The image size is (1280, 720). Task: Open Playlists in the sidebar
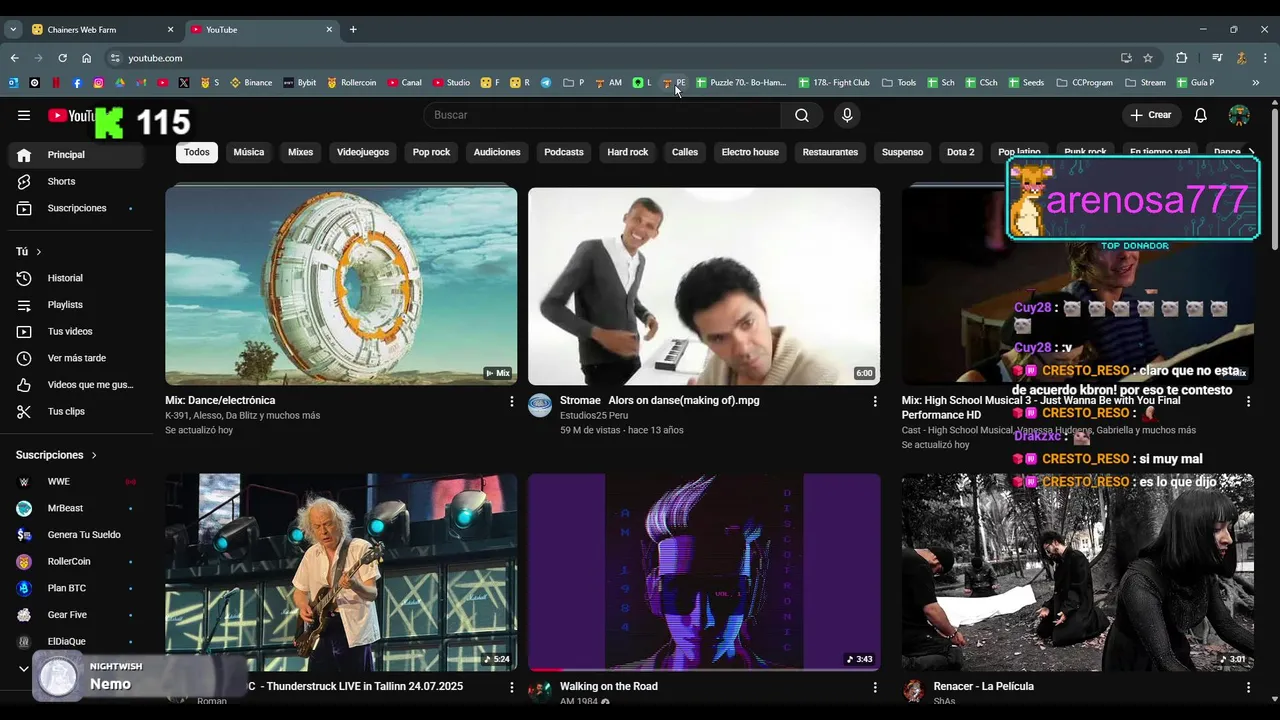coord(78,305)
